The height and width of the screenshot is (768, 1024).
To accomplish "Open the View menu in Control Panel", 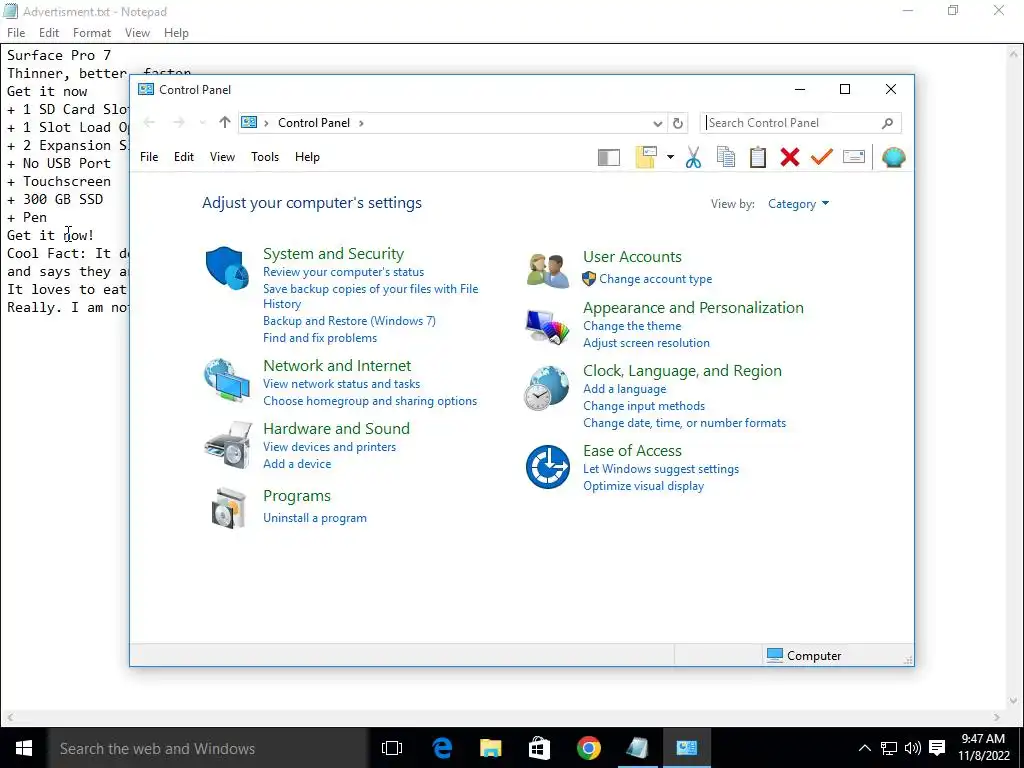I will click(x=222, y=157).
